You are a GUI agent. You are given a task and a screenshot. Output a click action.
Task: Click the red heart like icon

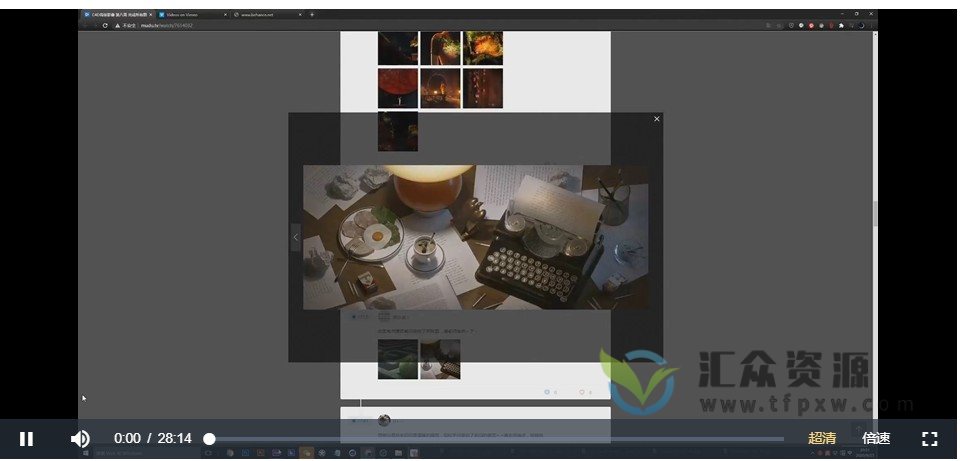click(582, 392)
